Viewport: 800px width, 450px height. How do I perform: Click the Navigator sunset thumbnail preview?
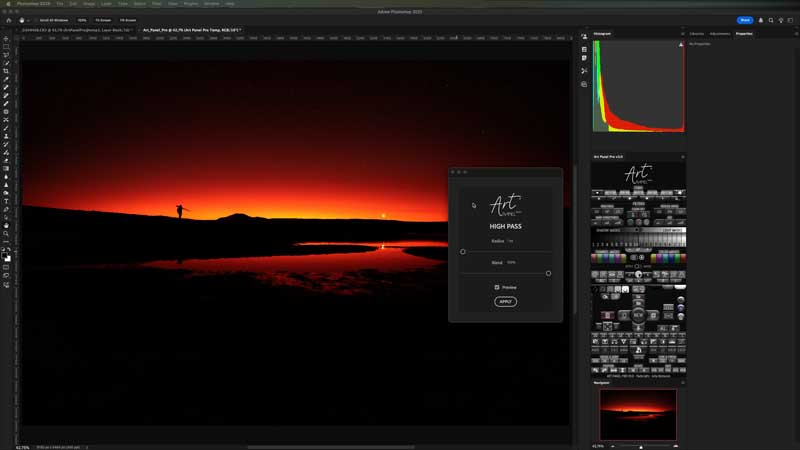pos(637,412)
